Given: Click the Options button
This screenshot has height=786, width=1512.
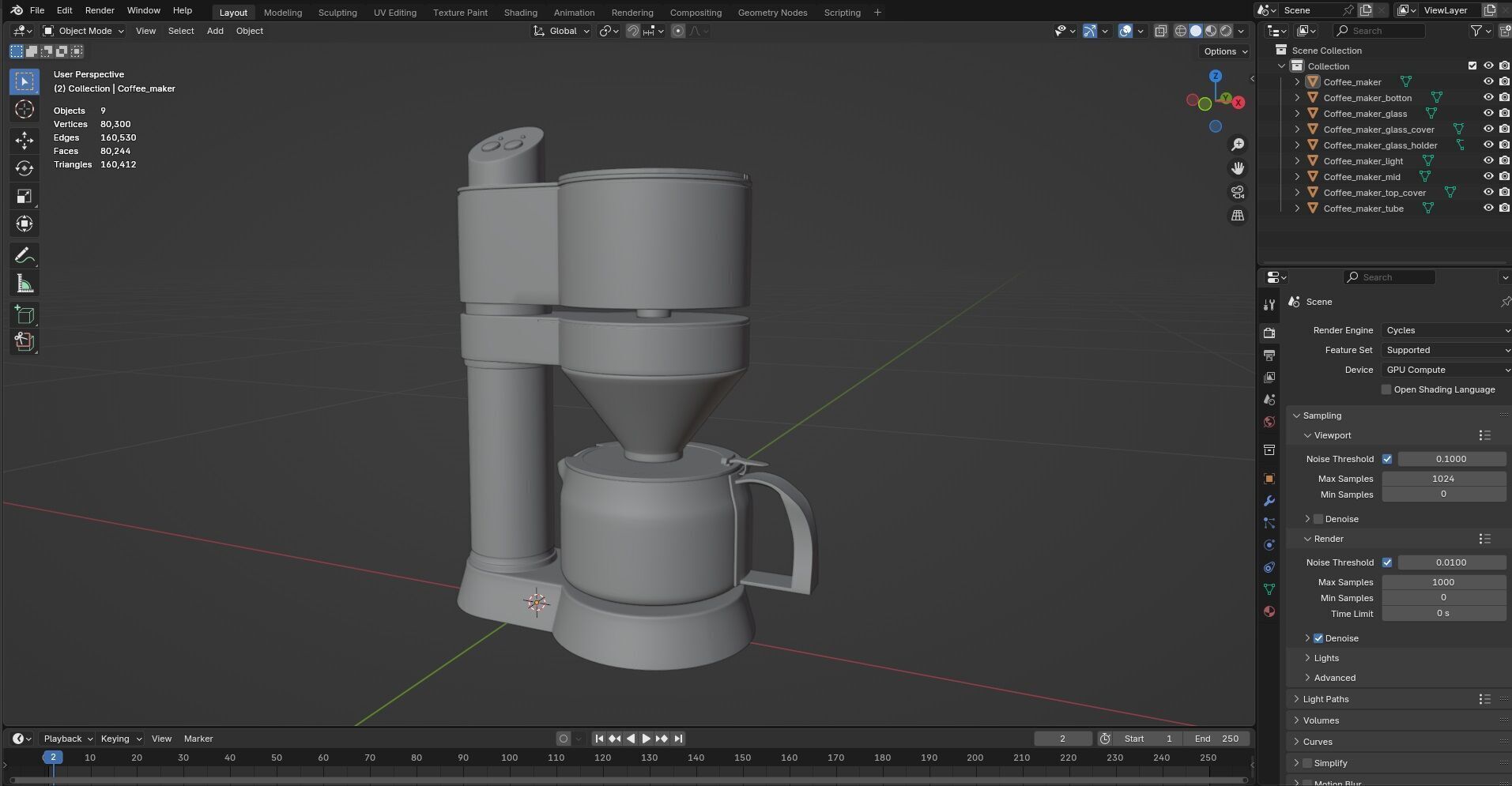Looking at the screenshot, I should pyautogui.click(x=1226, y=51).
